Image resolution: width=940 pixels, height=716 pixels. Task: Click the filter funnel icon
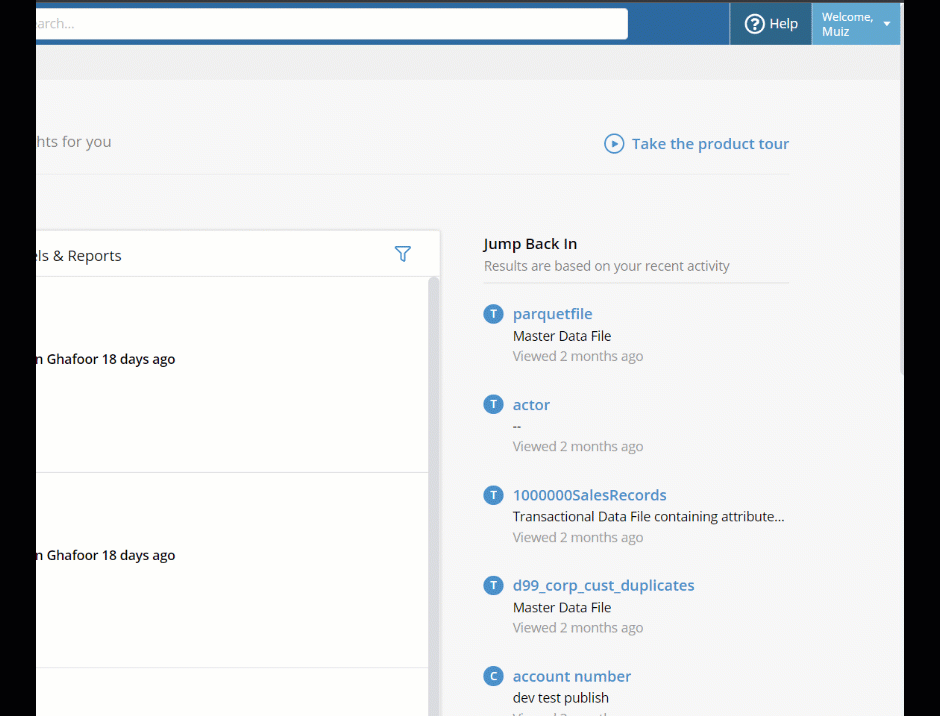[x=403, y=254]
